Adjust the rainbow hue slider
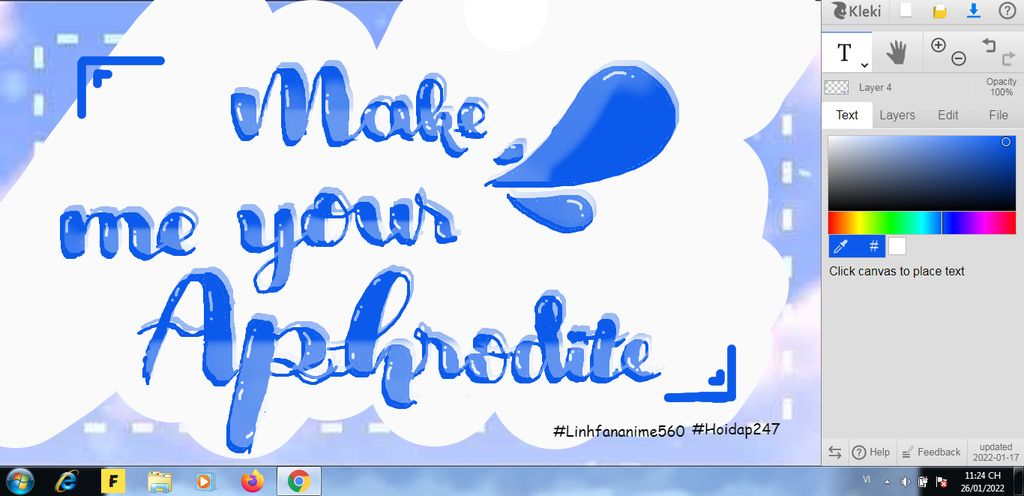Screen dimensions: 1024x496 click(x=921, y=223)
